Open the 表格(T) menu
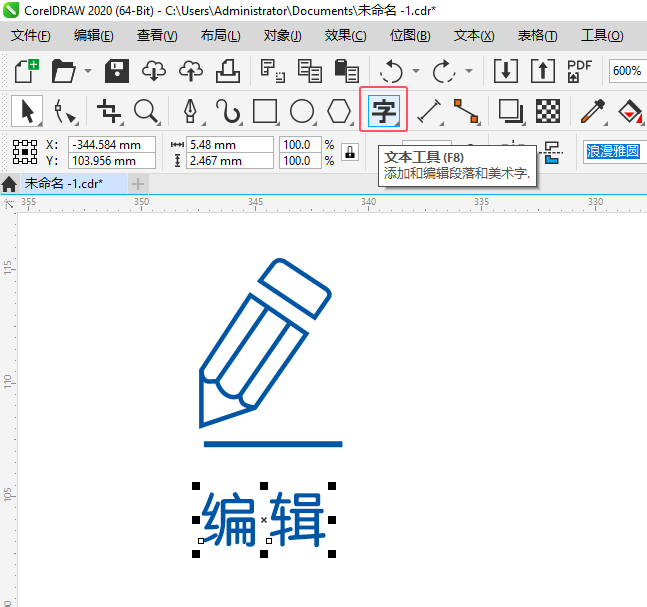647x607 pixels. (538, 35)
